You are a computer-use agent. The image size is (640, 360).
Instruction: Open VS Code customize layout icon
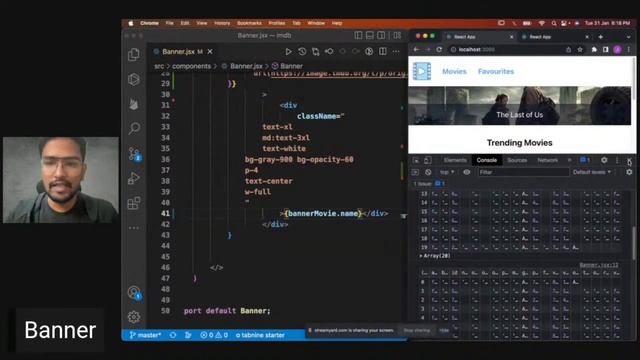(397, 36)
